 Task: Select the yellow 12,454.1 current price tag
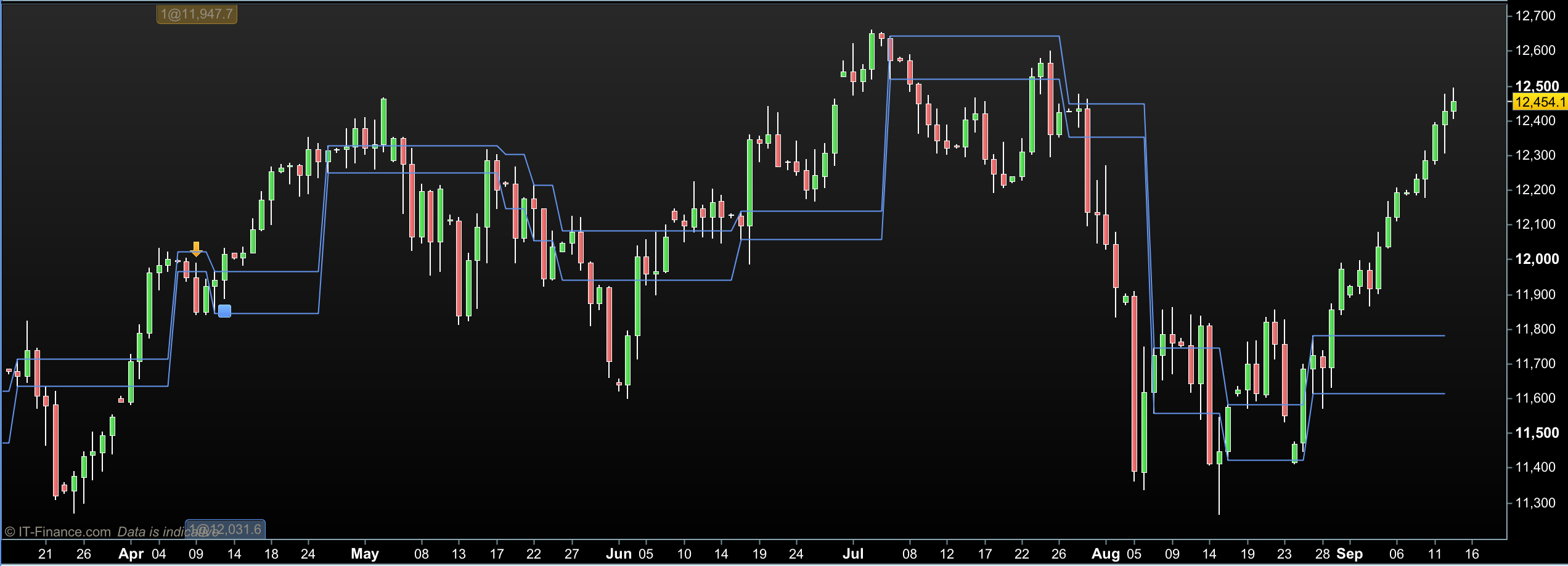point(1540,102)
